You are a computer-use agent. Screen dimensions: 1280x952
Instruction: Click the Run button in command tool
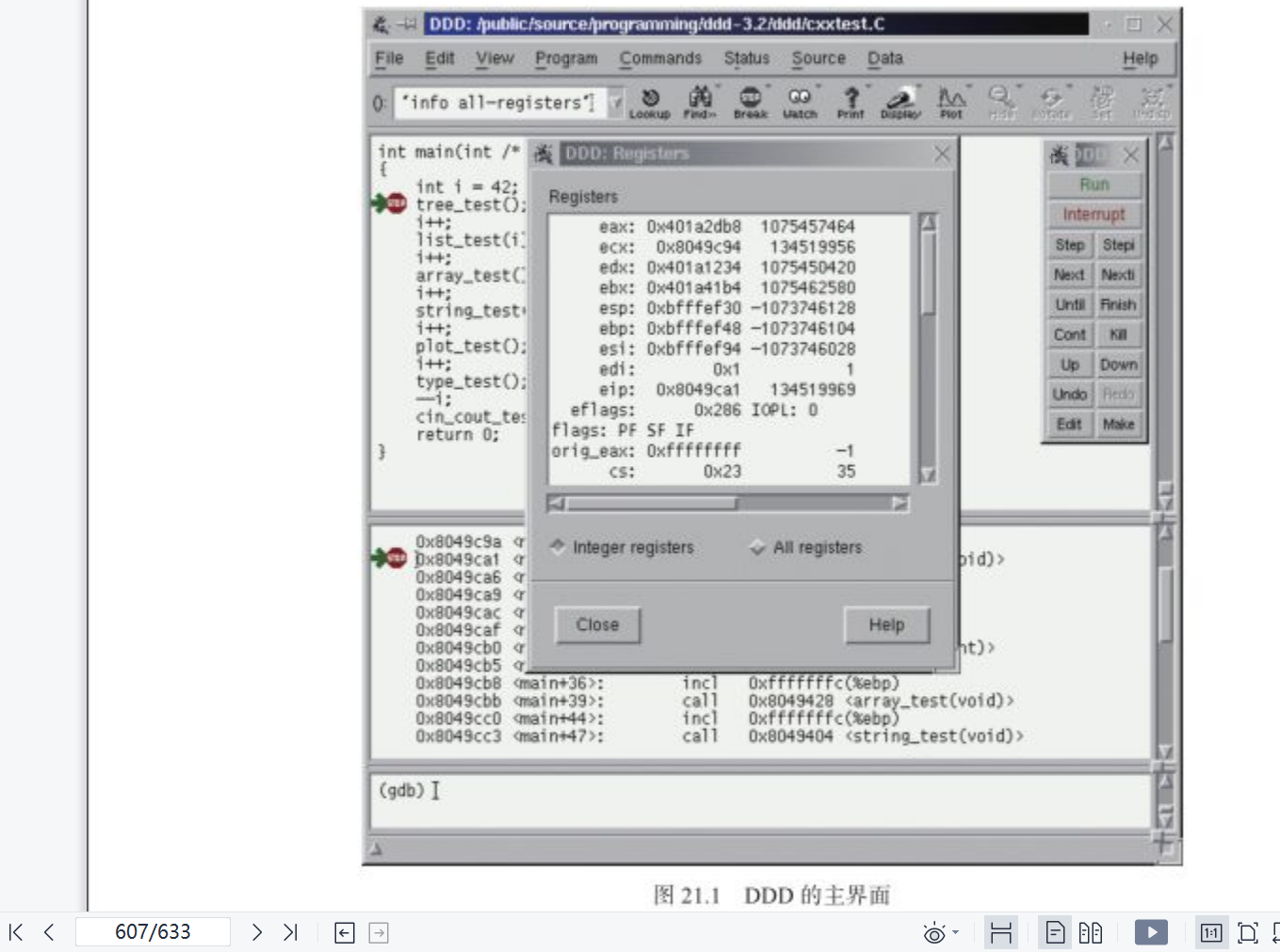1094,185
